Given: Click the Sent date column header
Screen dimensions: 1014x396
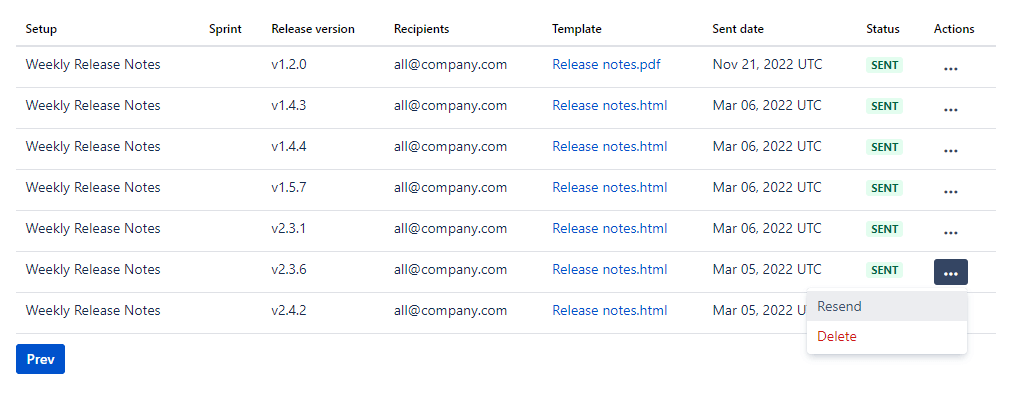Looking at the screenshot, I should 738,29.
